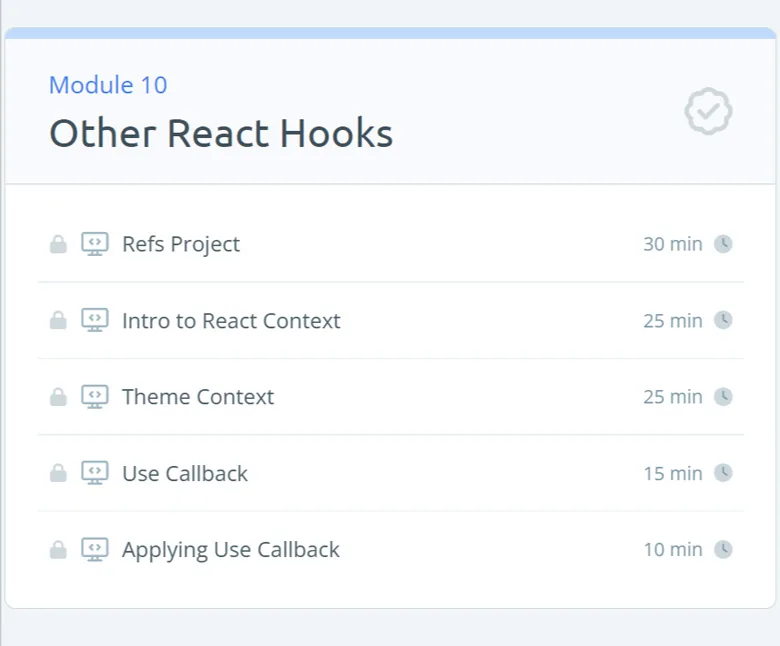This screenshot has height=646, width=780.
Task: Click the lock icon beside Intro to React Context
Action: [x=58, y=320]
